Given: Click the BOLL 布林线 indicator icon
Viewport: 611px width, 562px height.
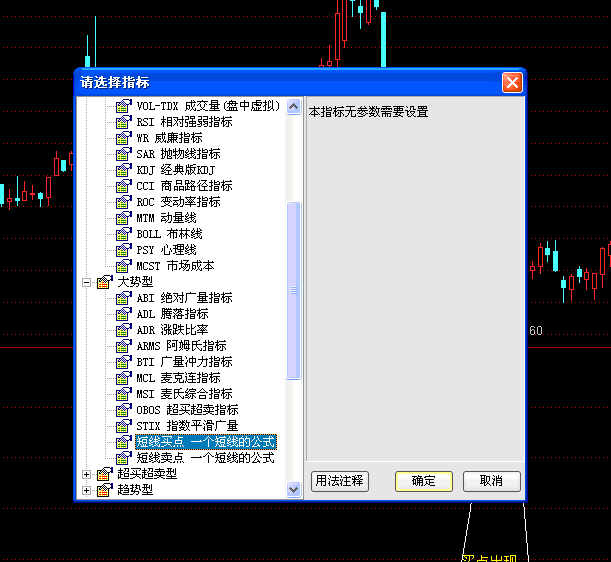Looking at the screenshot, I should point(124,234).
